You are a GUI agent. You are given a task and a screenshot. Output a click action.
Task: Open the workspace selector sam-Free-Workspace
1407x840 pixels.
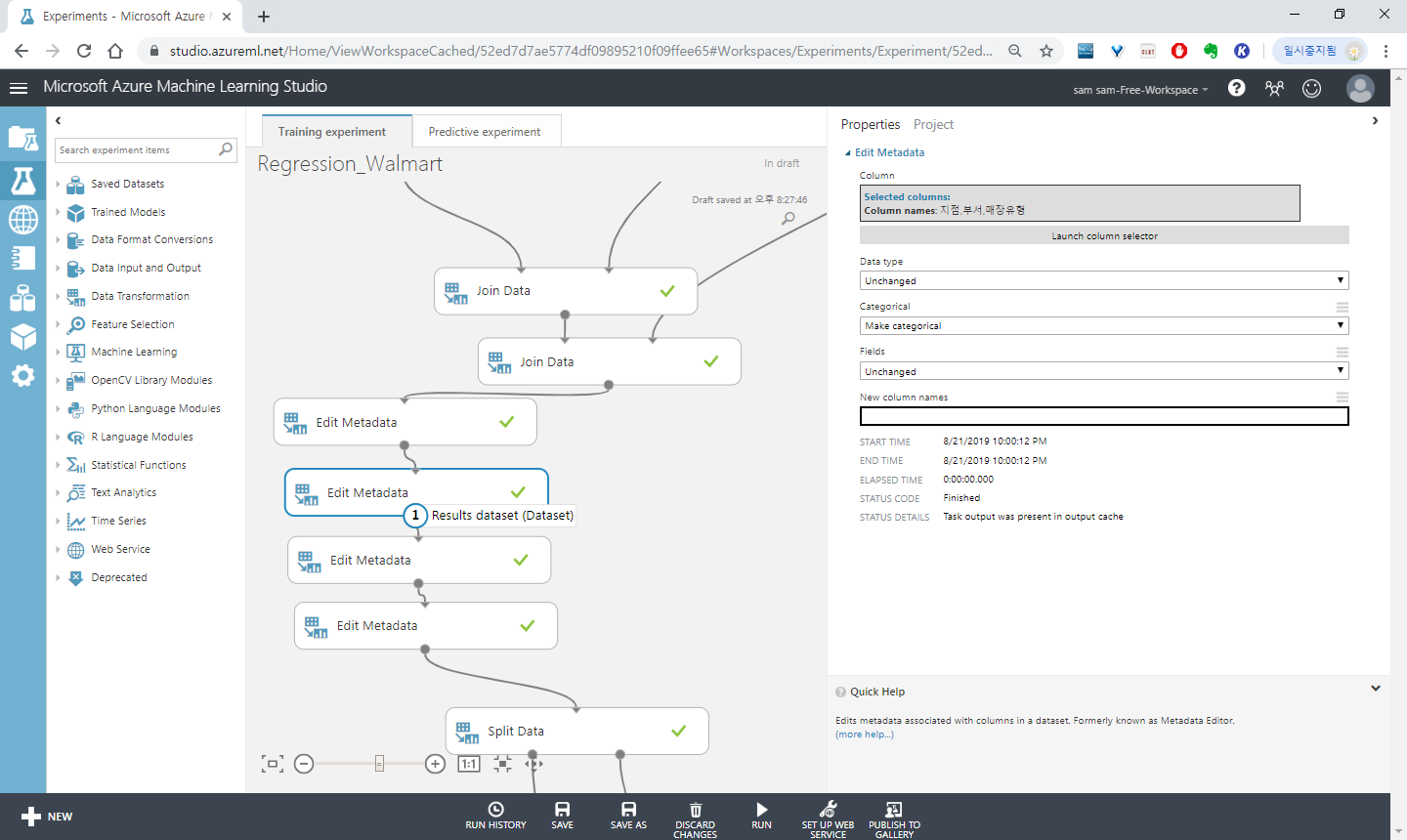[x=1140, y=90]
